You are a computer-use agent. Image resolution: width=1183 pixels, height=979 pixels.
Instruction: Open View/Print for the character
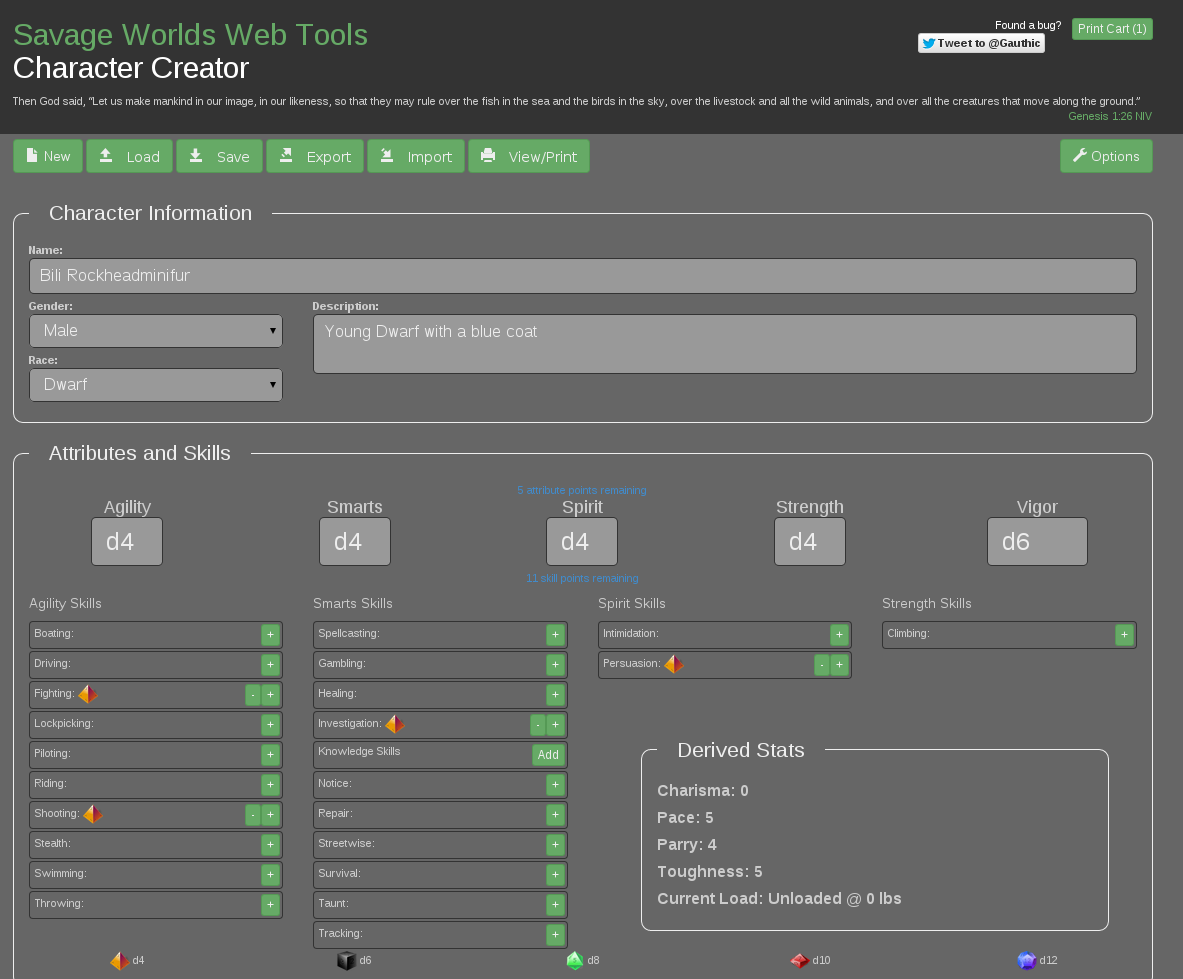point(529,156)
